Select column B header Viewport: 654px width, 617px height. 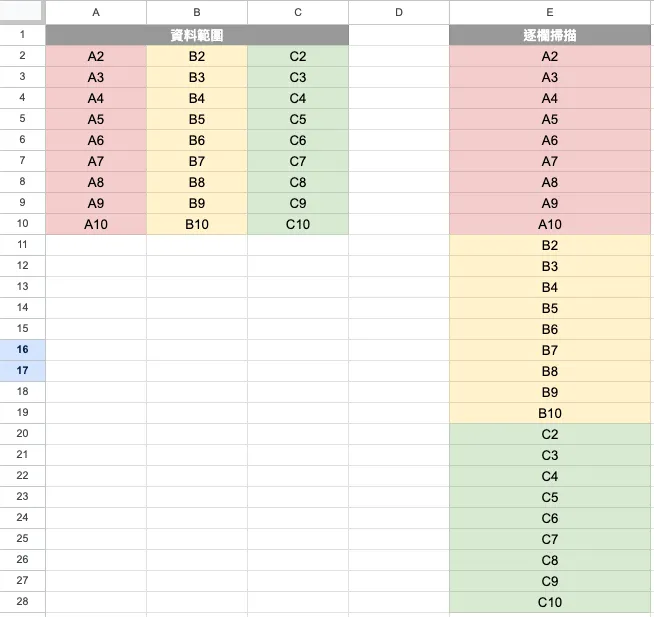197,13
